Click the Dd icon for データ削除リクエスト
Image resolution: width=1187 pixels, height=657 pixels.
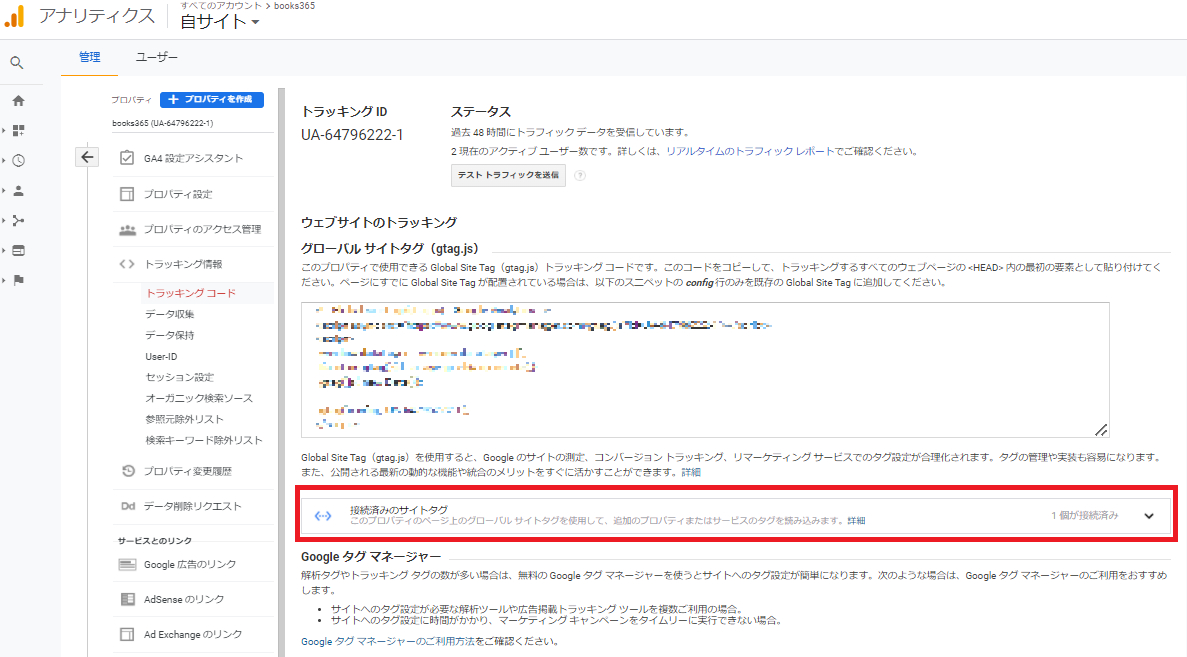coord(127,506)
